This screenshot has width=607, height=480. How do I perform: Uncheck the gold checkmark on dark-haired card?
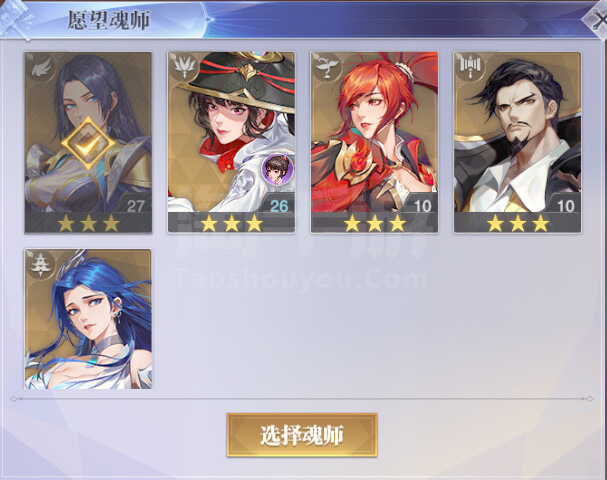[88, 143]
